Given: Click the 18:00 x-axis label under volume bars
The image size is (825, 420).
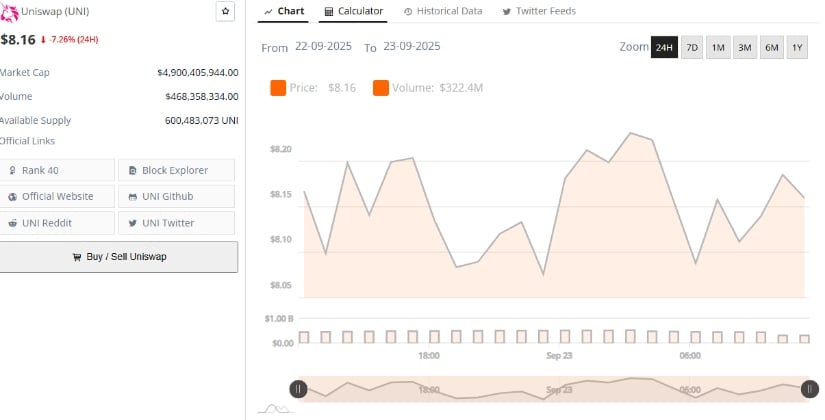Looking at the screenshot, I should [429, 356].
